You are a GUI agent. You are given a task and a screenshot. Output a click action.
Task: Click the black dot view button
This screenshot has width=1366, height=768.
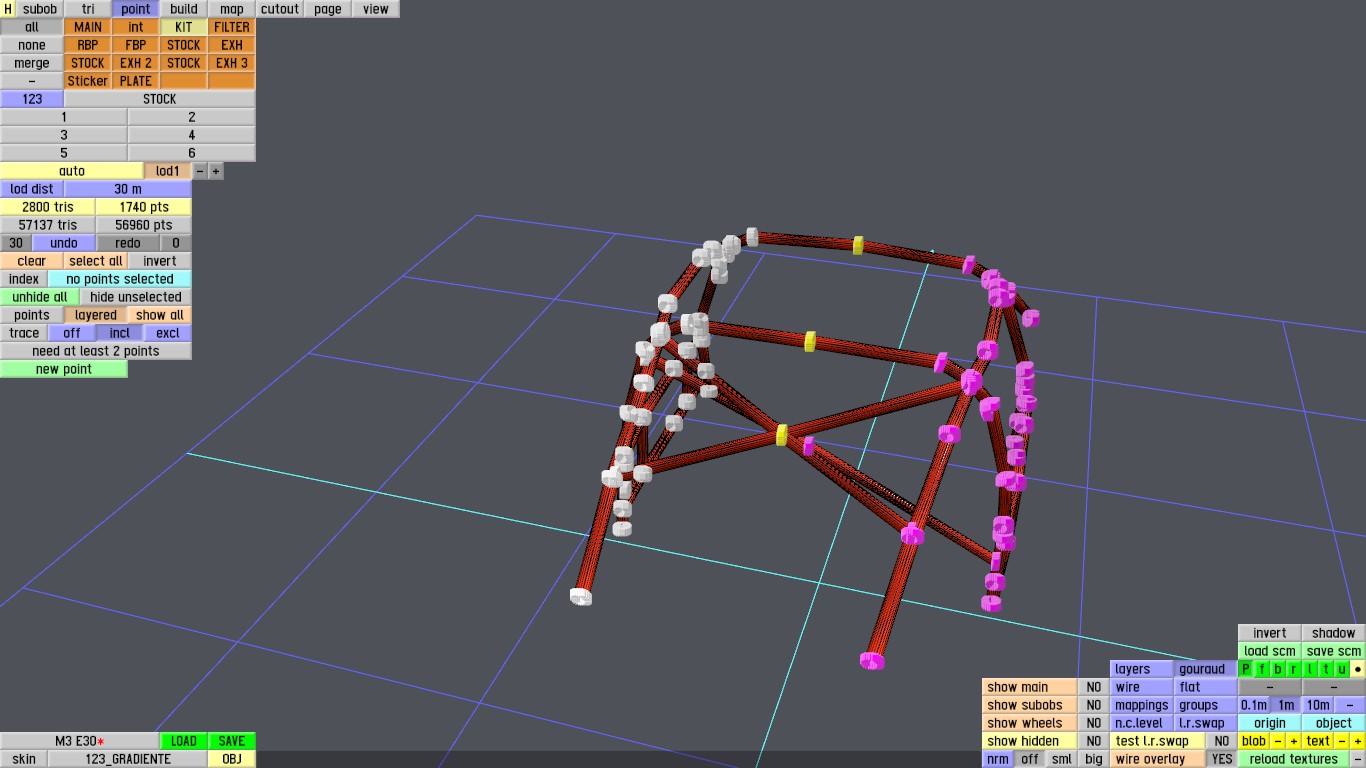(x=1358, y=669)
